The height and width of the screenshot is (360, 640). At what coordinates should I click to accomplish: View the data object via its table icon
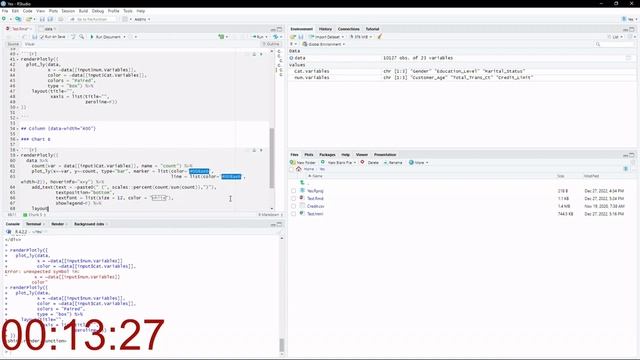click(x=629, y=58)
